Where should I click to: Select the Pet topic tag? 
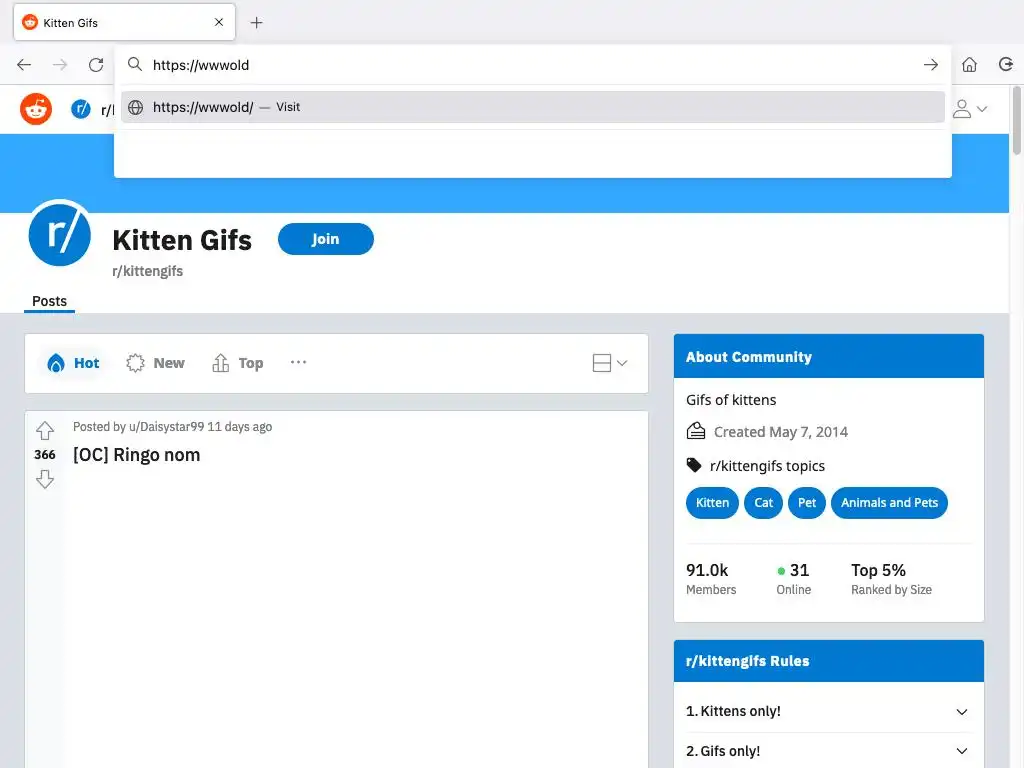coord(807,503)
